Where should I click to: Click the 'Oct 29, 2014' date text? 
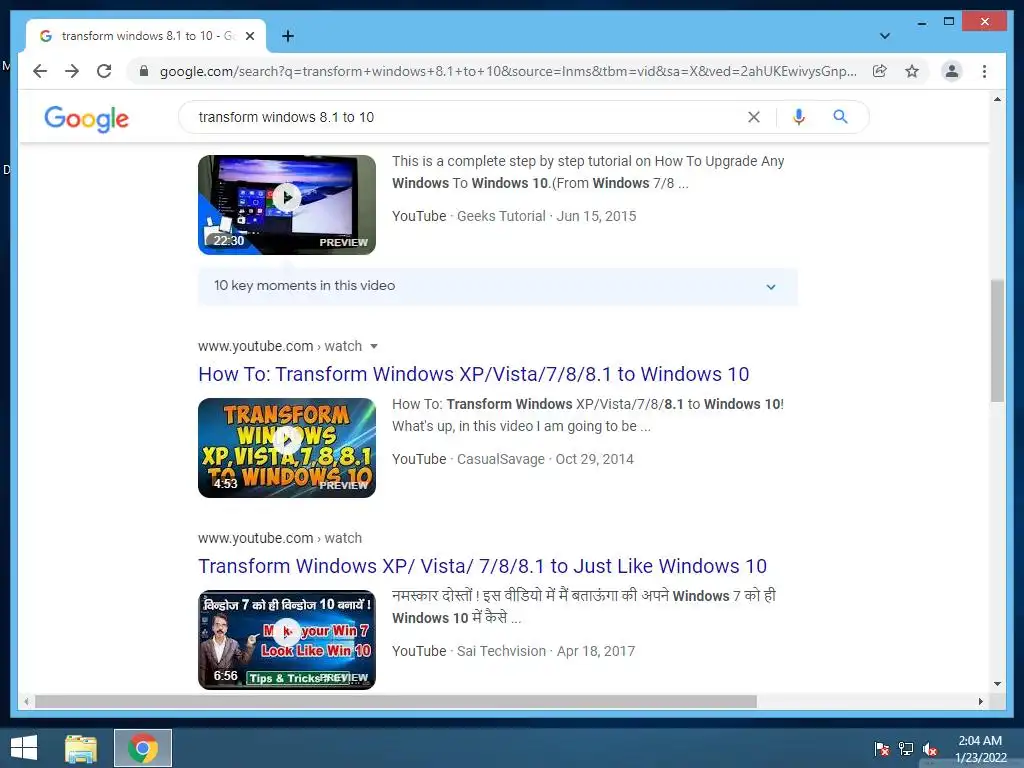[x=594, y=459]
